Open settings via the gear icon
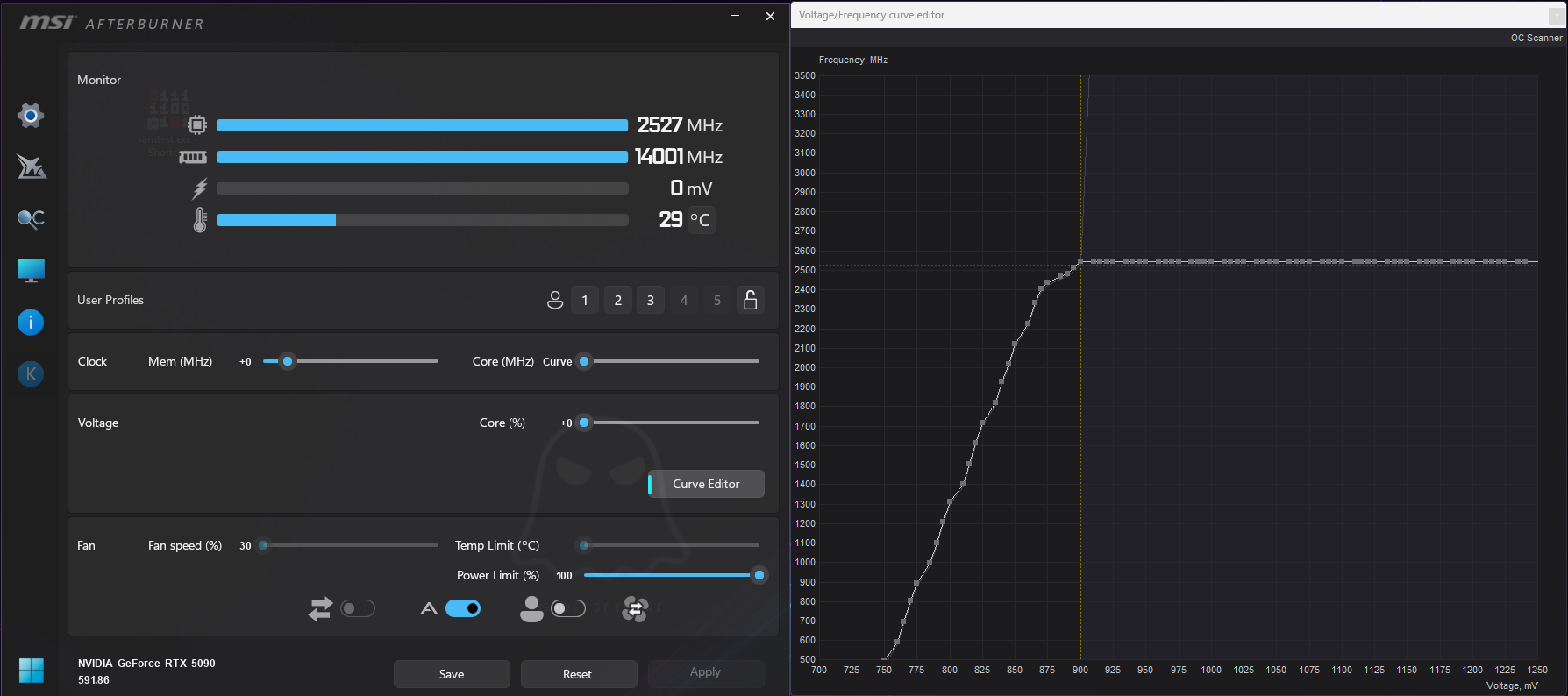The width and height of the screenshot is (1568, 696). coord(31,116)
